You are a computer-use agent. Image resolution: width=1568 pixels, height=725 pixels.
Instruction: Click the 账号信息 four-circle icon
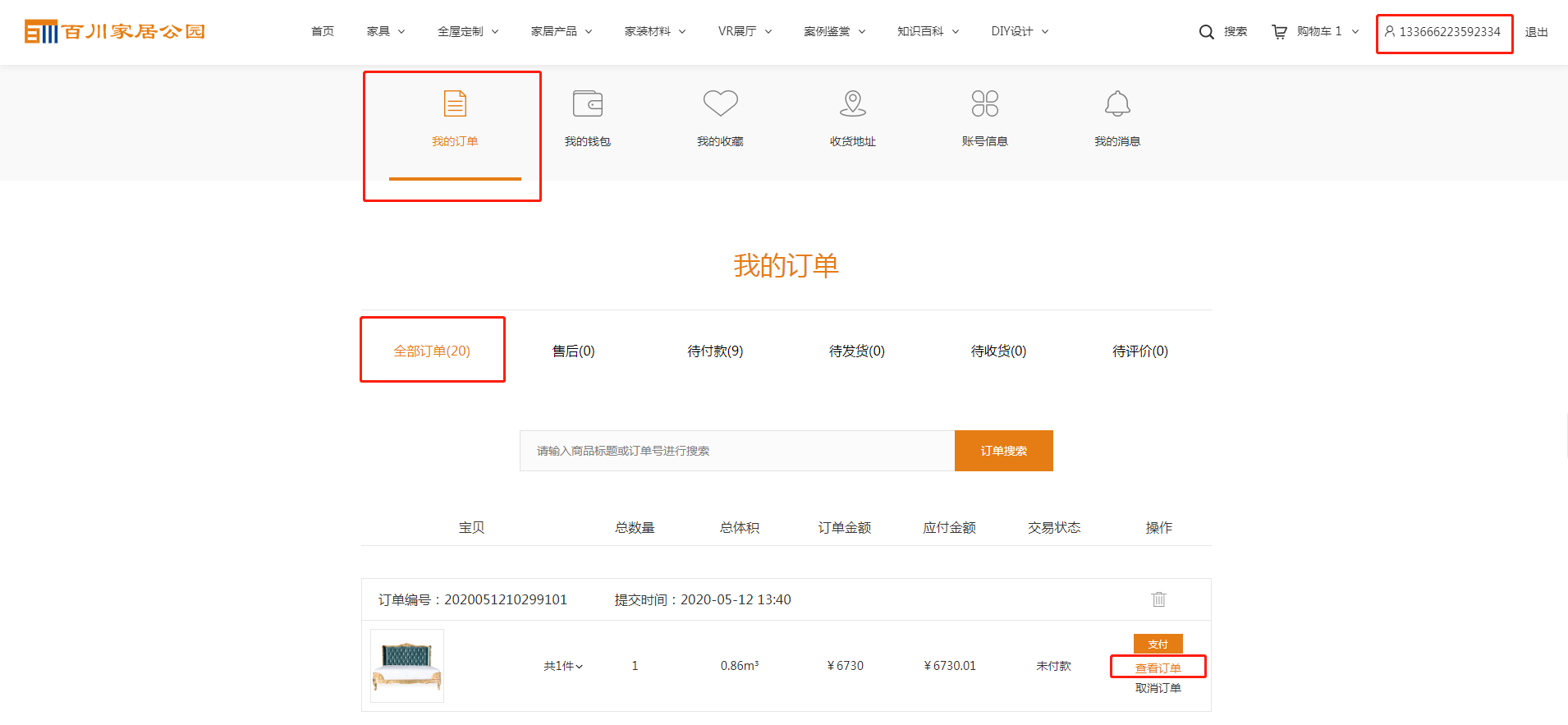[984, 103]
